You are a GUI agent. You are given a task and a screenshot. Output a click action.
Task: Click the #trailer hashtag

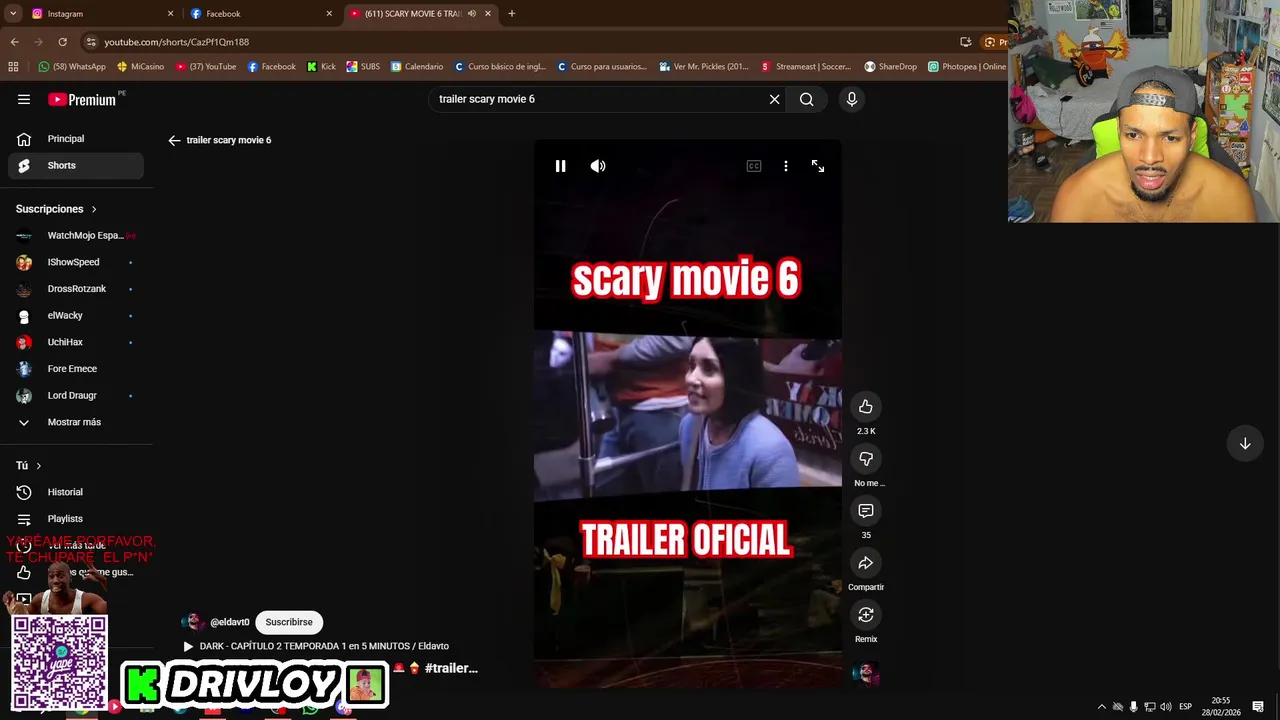click(451, 668)
